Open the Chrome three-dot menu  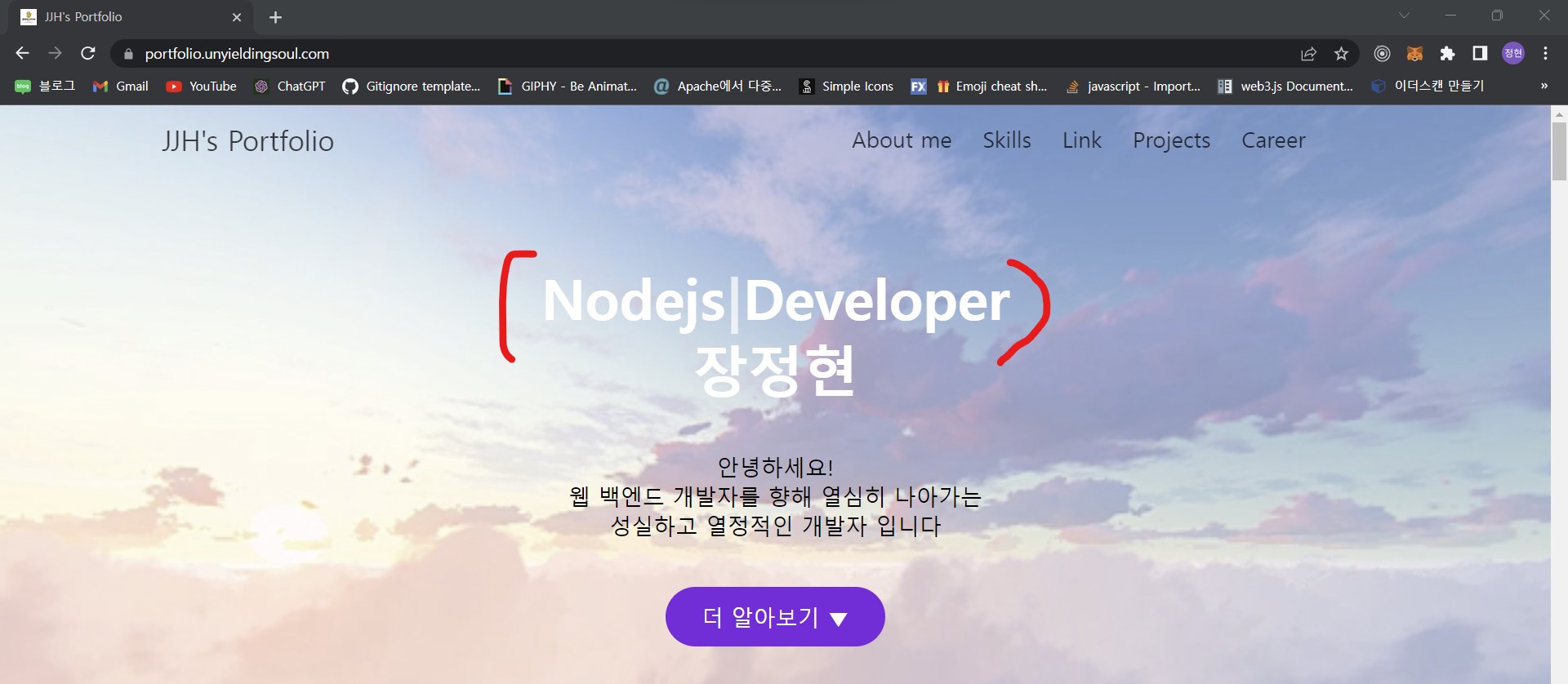[1545, 54]
